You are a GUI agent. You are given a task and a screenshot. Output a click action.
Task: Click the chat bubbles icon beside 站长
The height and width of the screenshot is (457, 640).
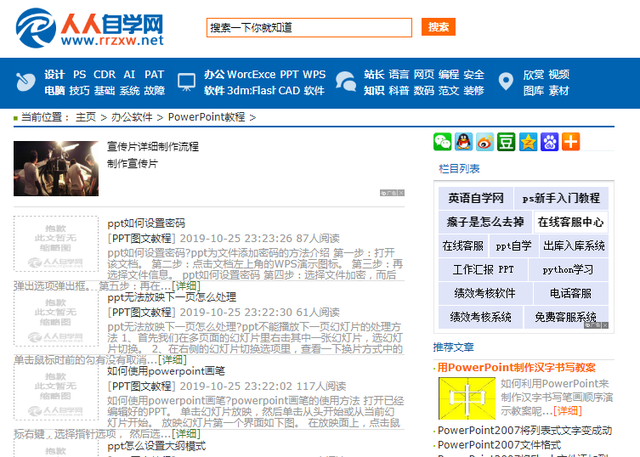tap(346, 81)
